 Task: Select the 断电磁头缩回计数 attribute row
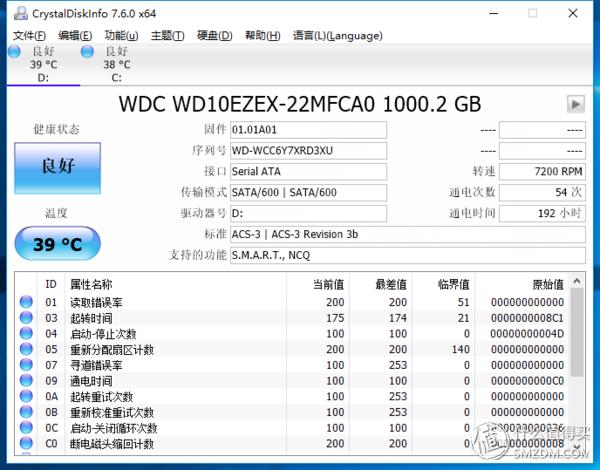pyautogui.click(x=292, y=444)
